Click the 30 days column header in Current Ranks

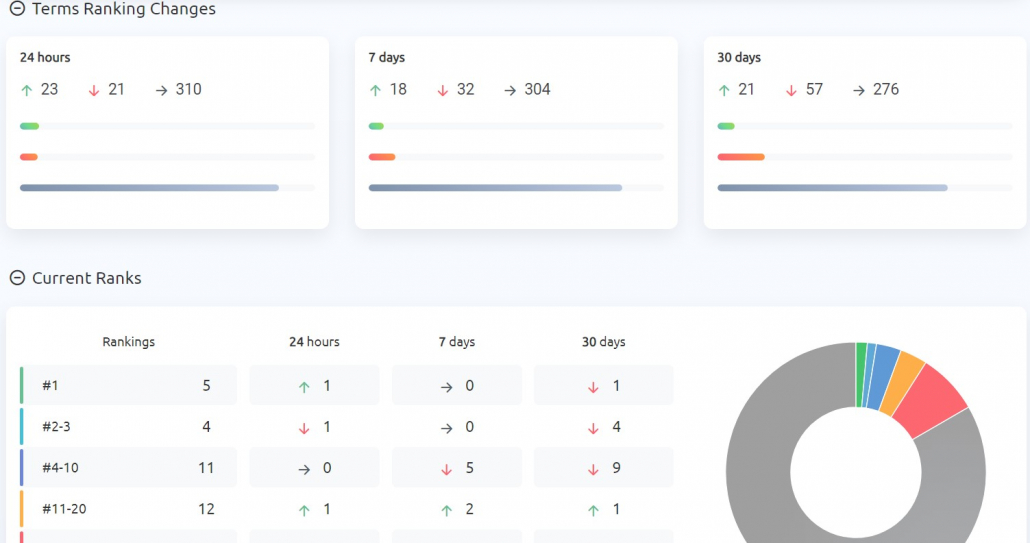(x=603, y=341)
